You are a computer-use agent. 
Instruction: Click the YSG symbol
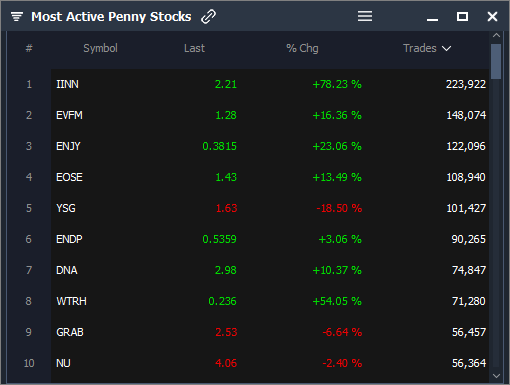coord(66,208)
